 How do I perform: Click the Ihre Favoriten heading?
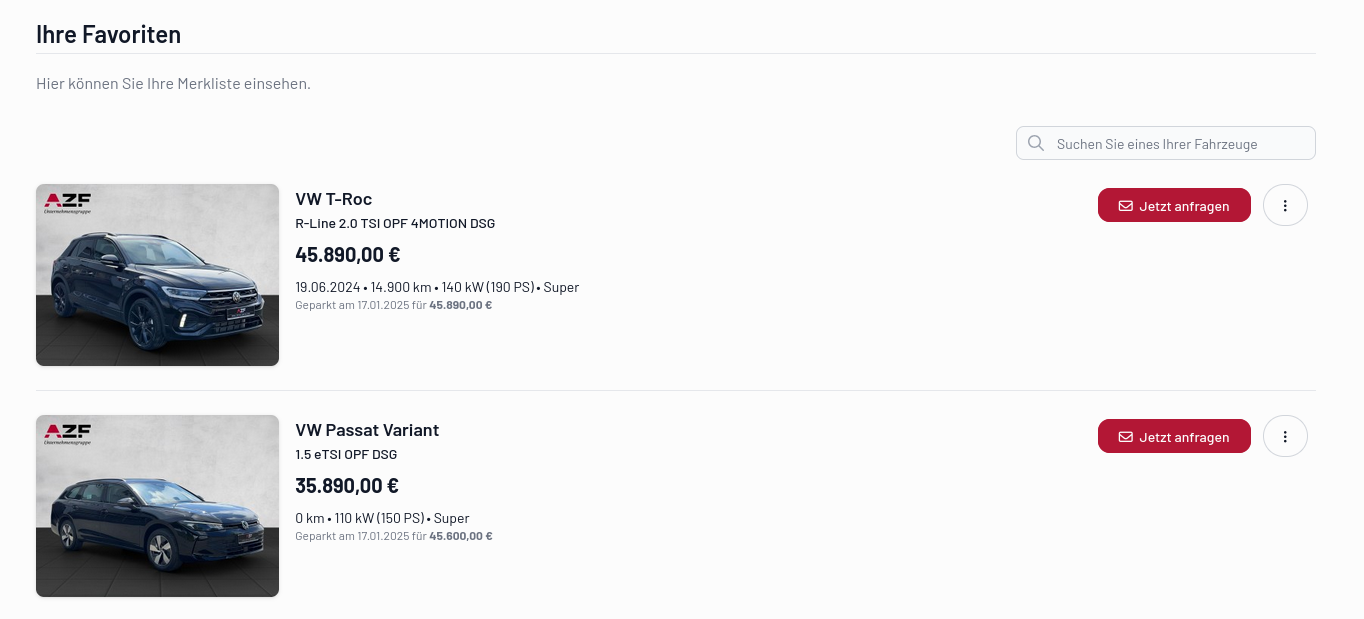(108, 34)
